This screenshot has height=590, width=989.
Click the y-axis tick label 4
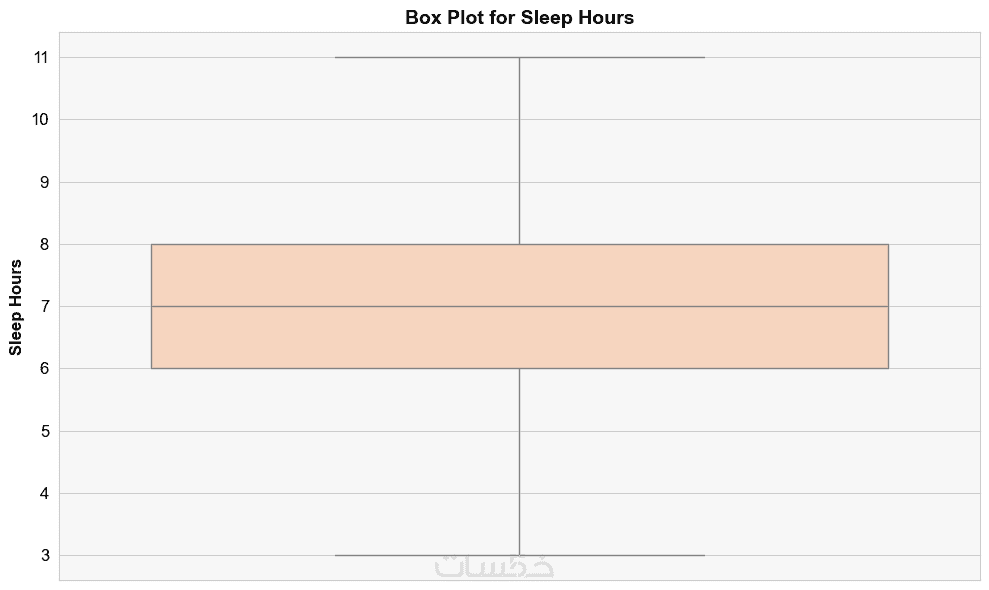(46, 493)
